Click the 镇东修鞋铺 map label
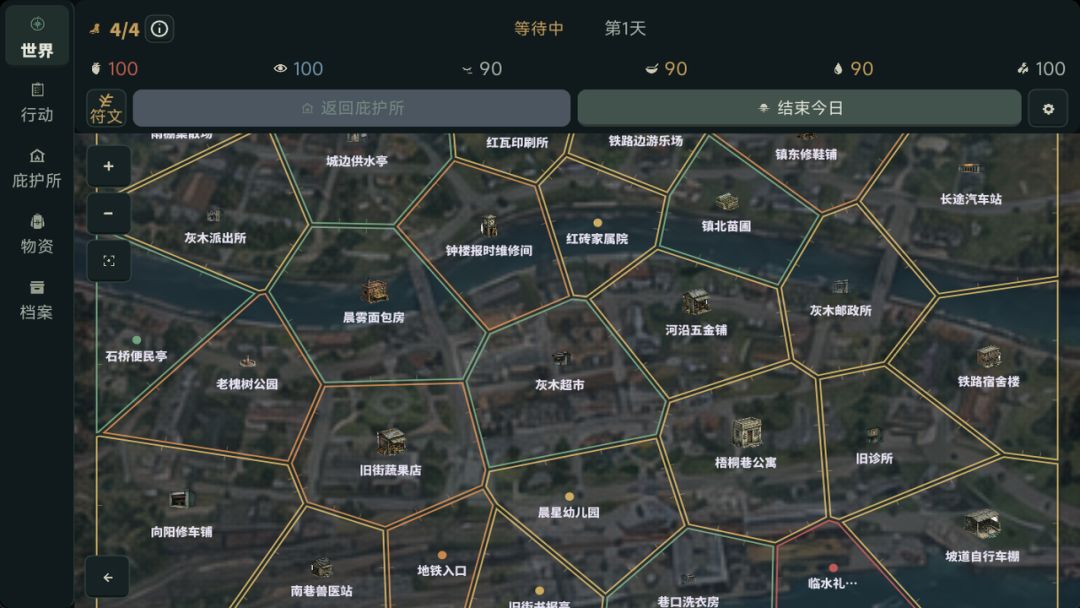 coord(806,154)
